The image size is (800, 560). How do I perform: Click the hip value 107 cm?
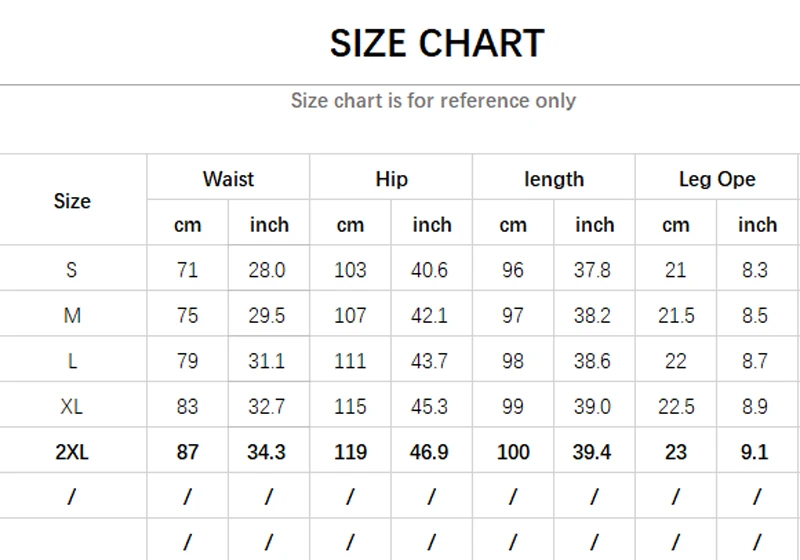point(350,315)
